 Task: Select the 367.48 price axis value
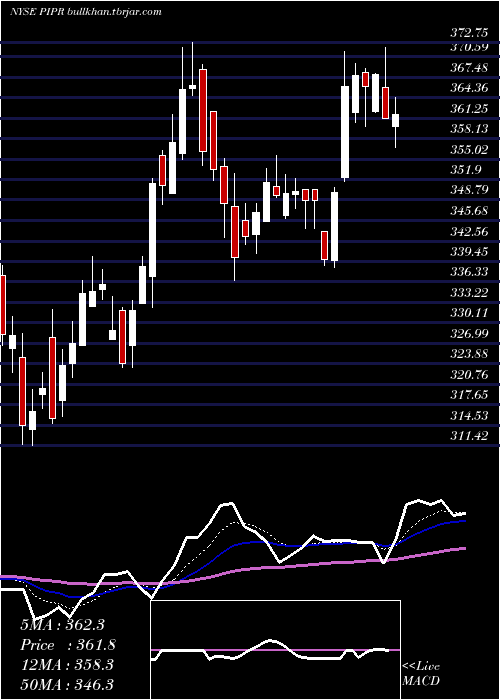[x=469, y=67]
